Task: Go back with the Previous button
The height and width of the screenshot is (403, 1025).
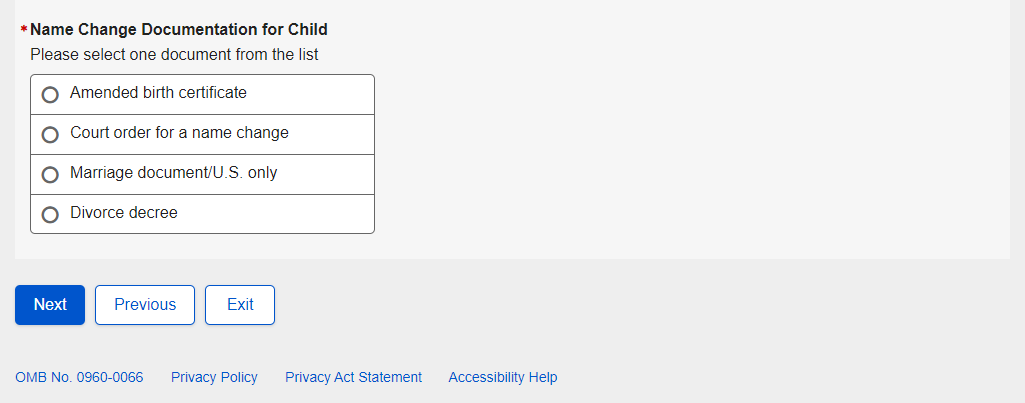Action: coord(145,305)
